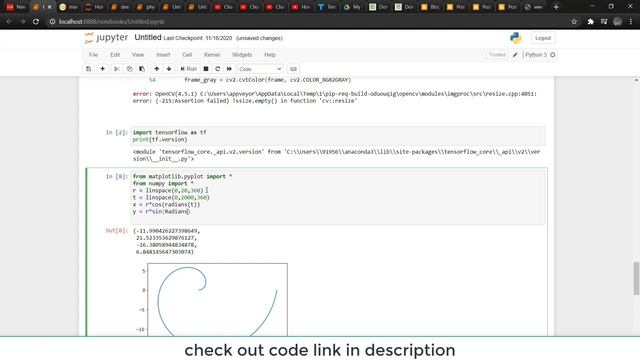Click the Out[8] output prompt area
Viewport: 640px width, 360px height.
tap(116, 231)
